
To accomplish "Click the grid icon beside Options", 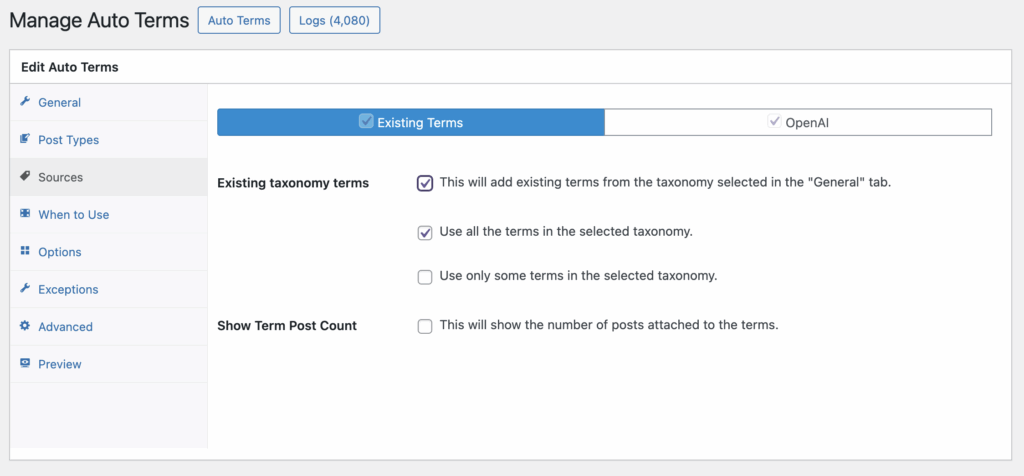I will tap(25, 250).
